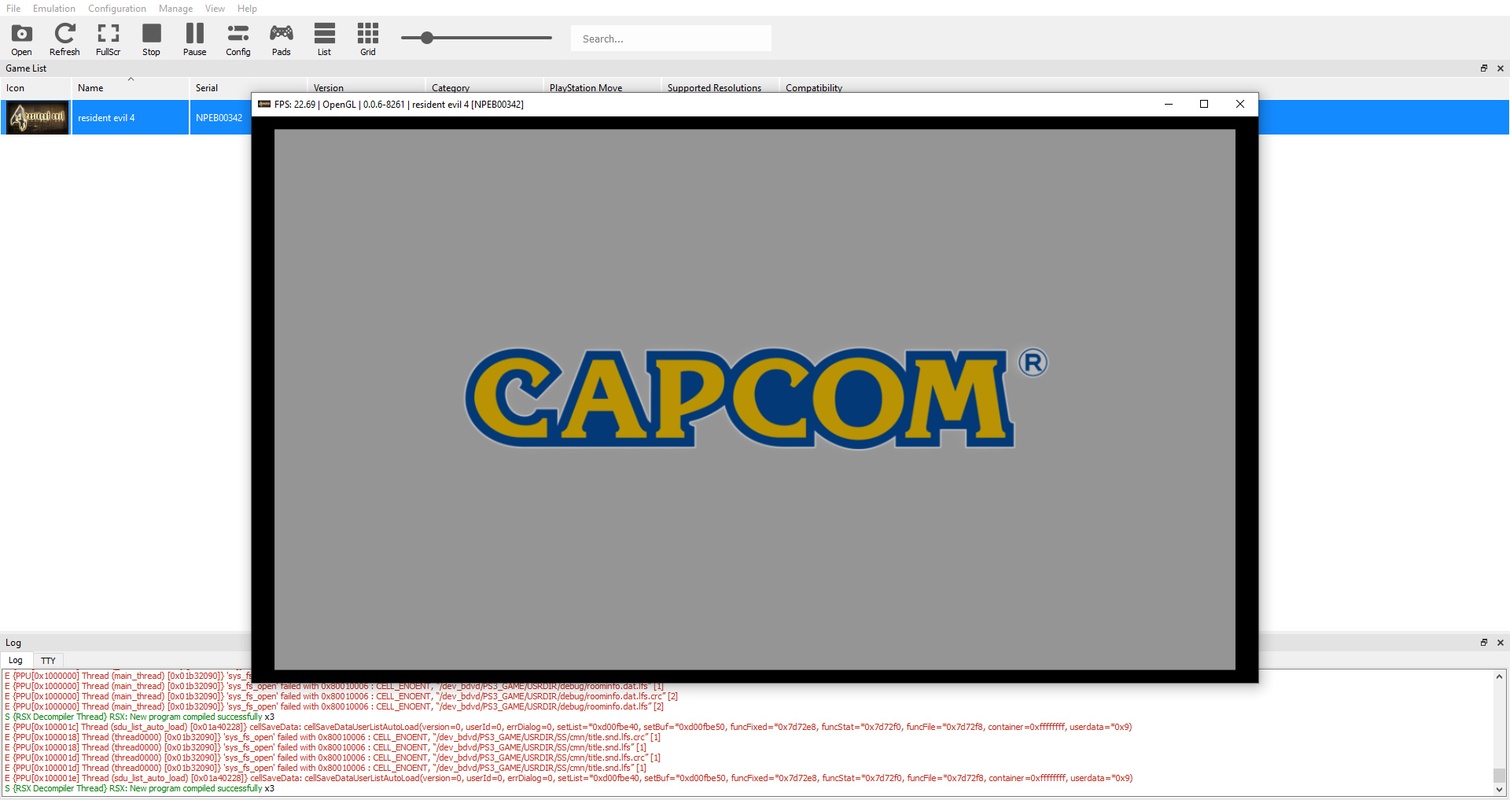Close the Game List panel

(1499, 68)
